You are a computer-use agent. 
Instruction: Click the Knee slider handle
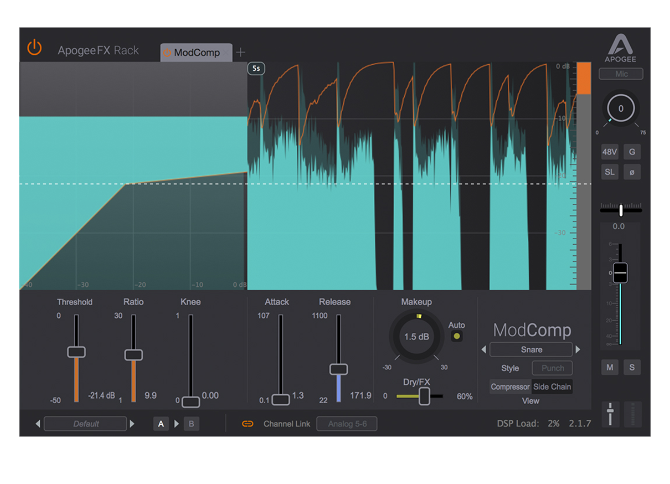[191, 402]
